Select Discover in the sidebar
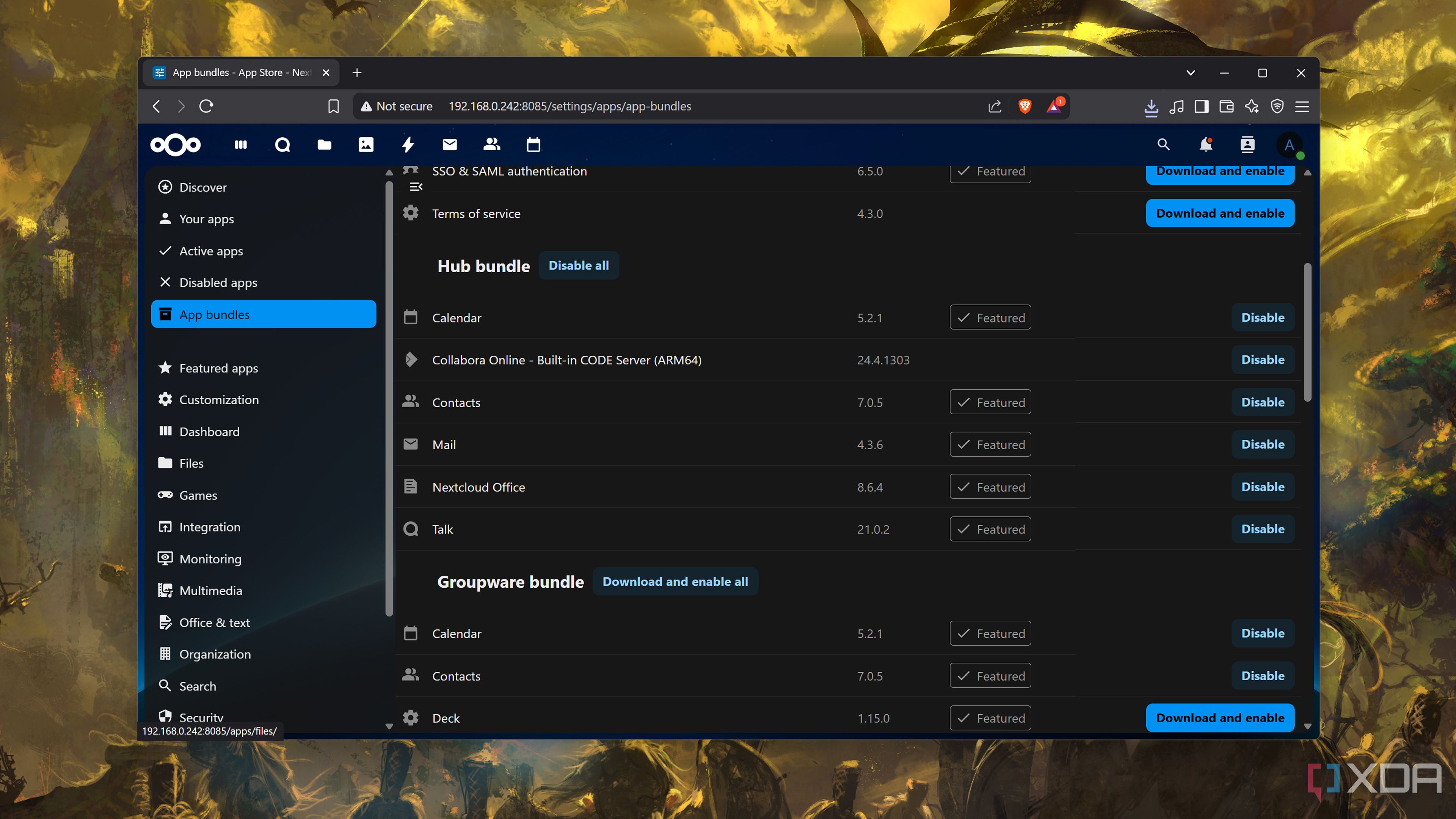 pos(264,187)
